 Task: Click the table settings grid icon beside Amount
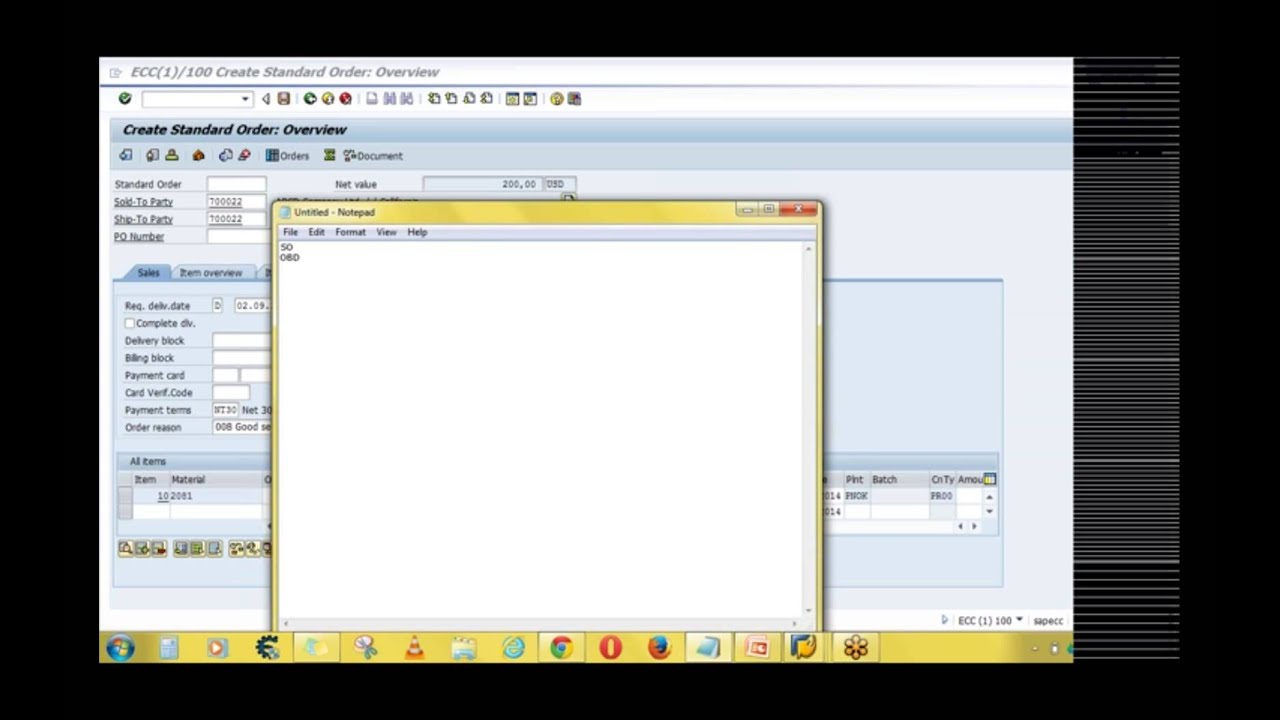[x=990, y=479]
